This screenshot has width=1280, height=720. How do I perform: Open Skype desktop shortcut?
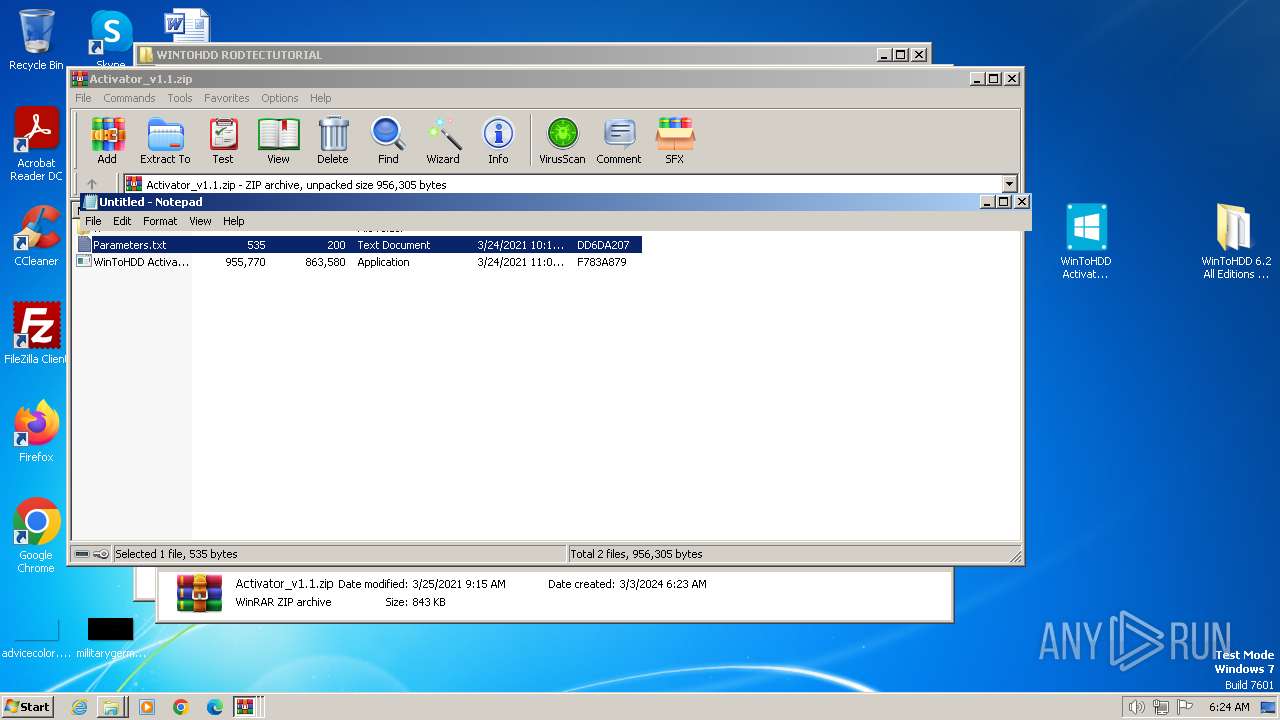pos(110,40)
